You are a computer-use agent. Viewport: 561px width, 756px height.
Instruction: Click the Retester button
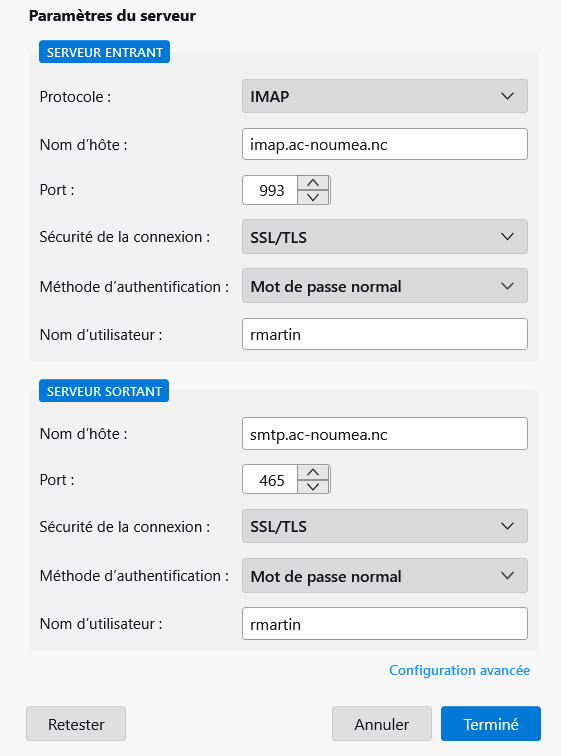click(76, 724)
